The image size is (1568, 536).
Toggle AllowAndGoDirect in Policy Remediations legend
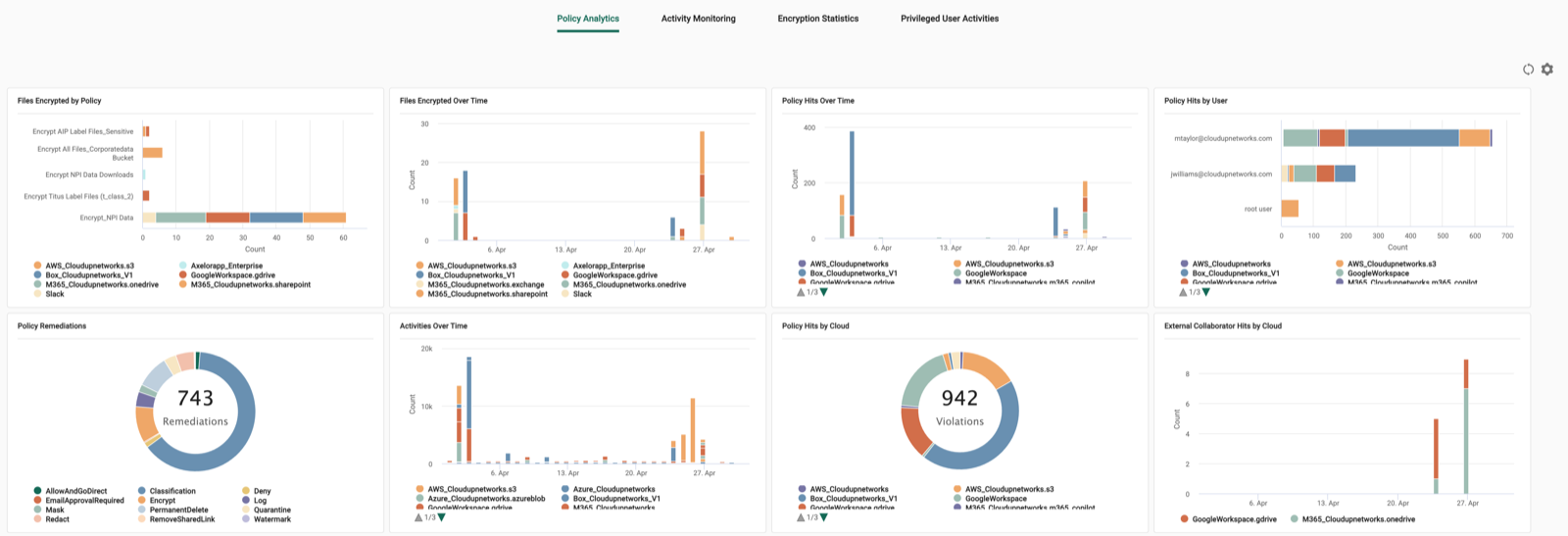point(71,491)
